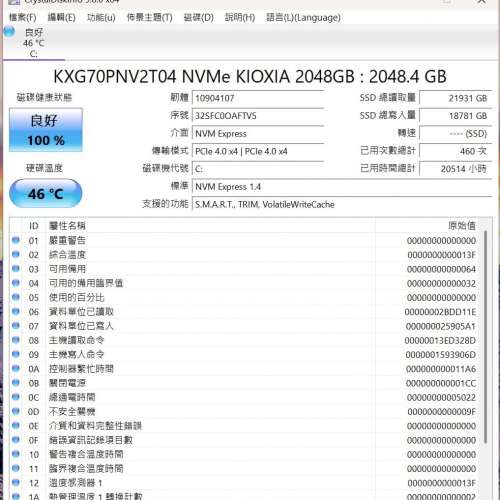The image size is (500, 500).
Task: Open the 語言(L)(Language) menu
Action: 303,17
